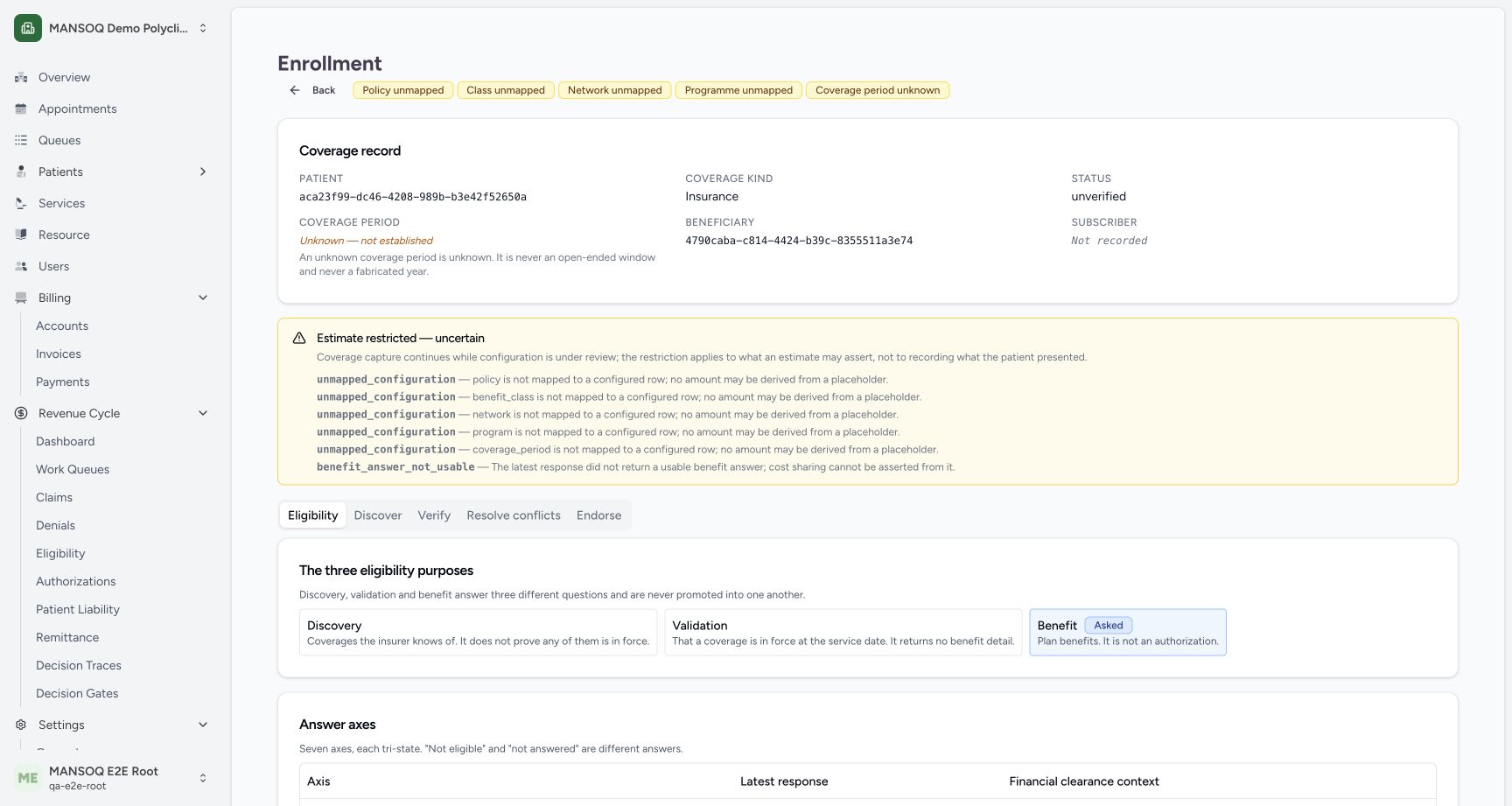
Task: Click the MANSOQ Demo Polyclinic logo icon
Action: tap(28, 28)
